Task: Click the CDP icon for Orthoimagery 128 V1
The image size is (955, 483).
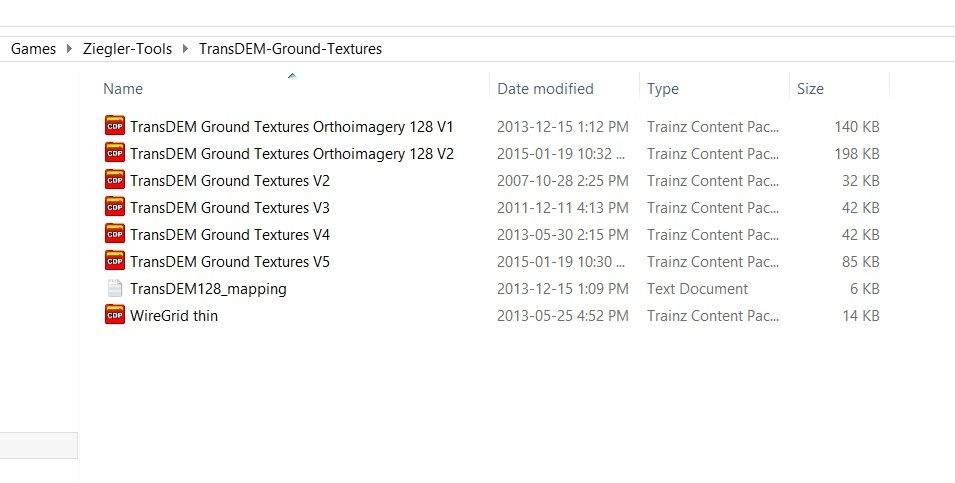Action: click(x=114, y=127)
